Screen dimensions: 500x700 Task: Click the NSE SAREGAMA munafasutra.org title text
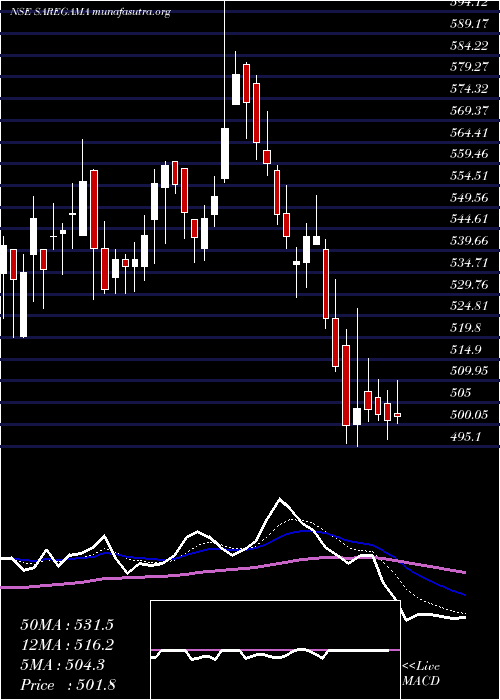click(x=90, y=12)
